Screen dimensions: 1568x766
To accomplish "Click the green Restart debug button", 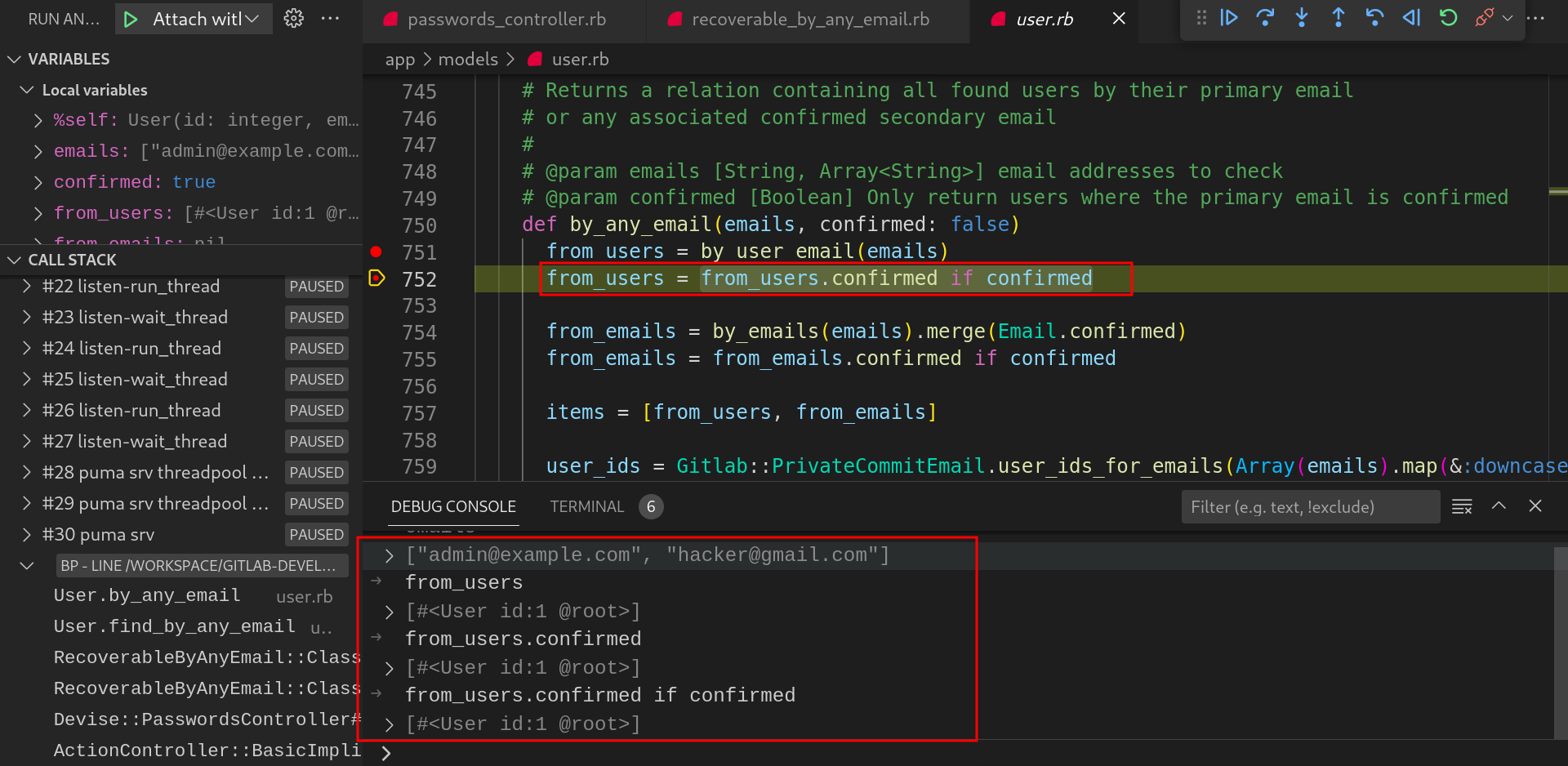I will 1449,18.
